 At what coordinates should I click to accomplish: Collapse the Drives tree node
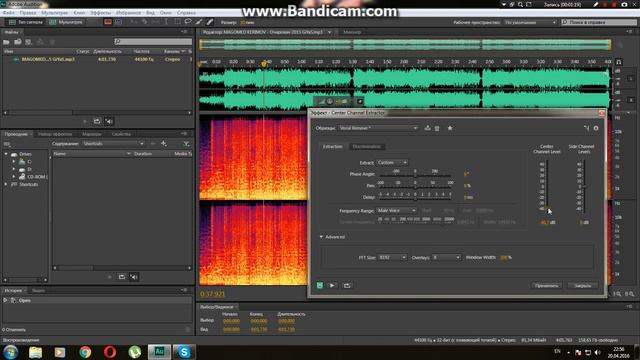point(6,154)
